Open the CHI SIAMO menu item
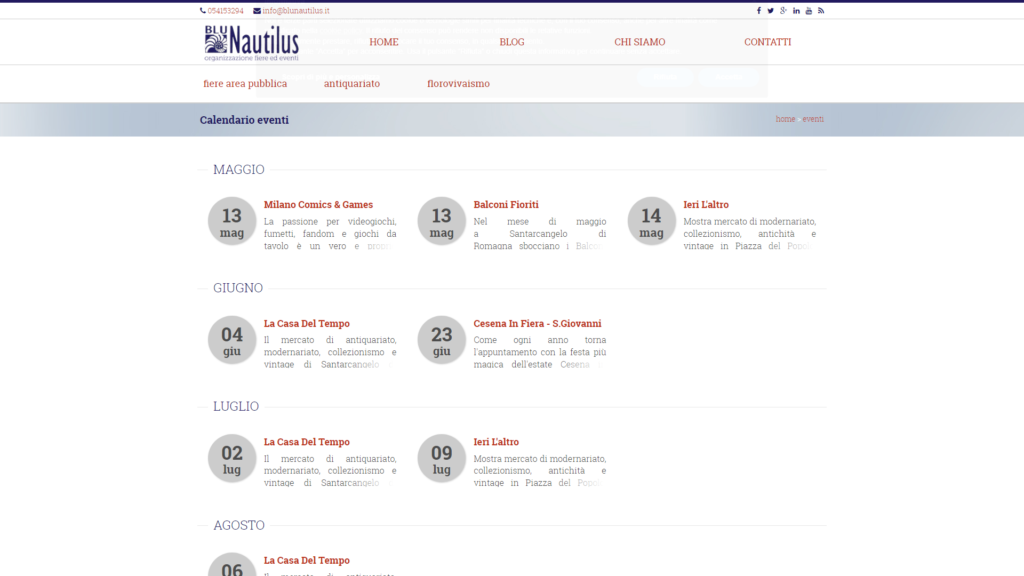 coord(639,42)
